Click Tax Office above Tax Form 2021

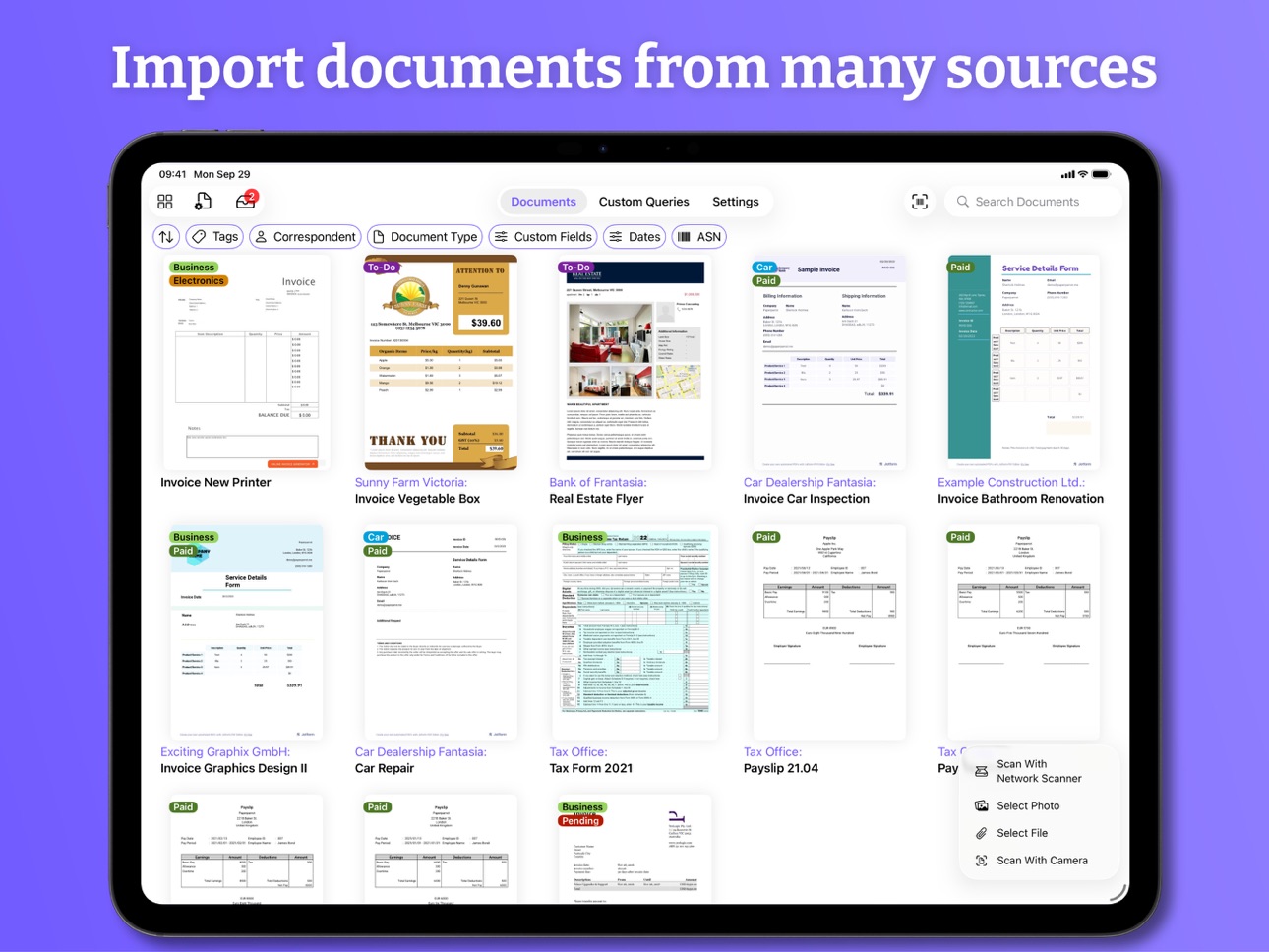point(578,752)
